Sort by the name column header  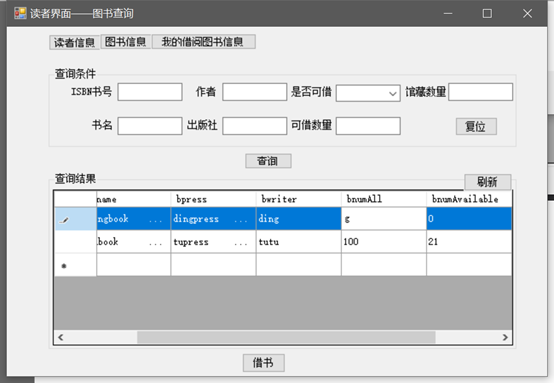[133, 199]
